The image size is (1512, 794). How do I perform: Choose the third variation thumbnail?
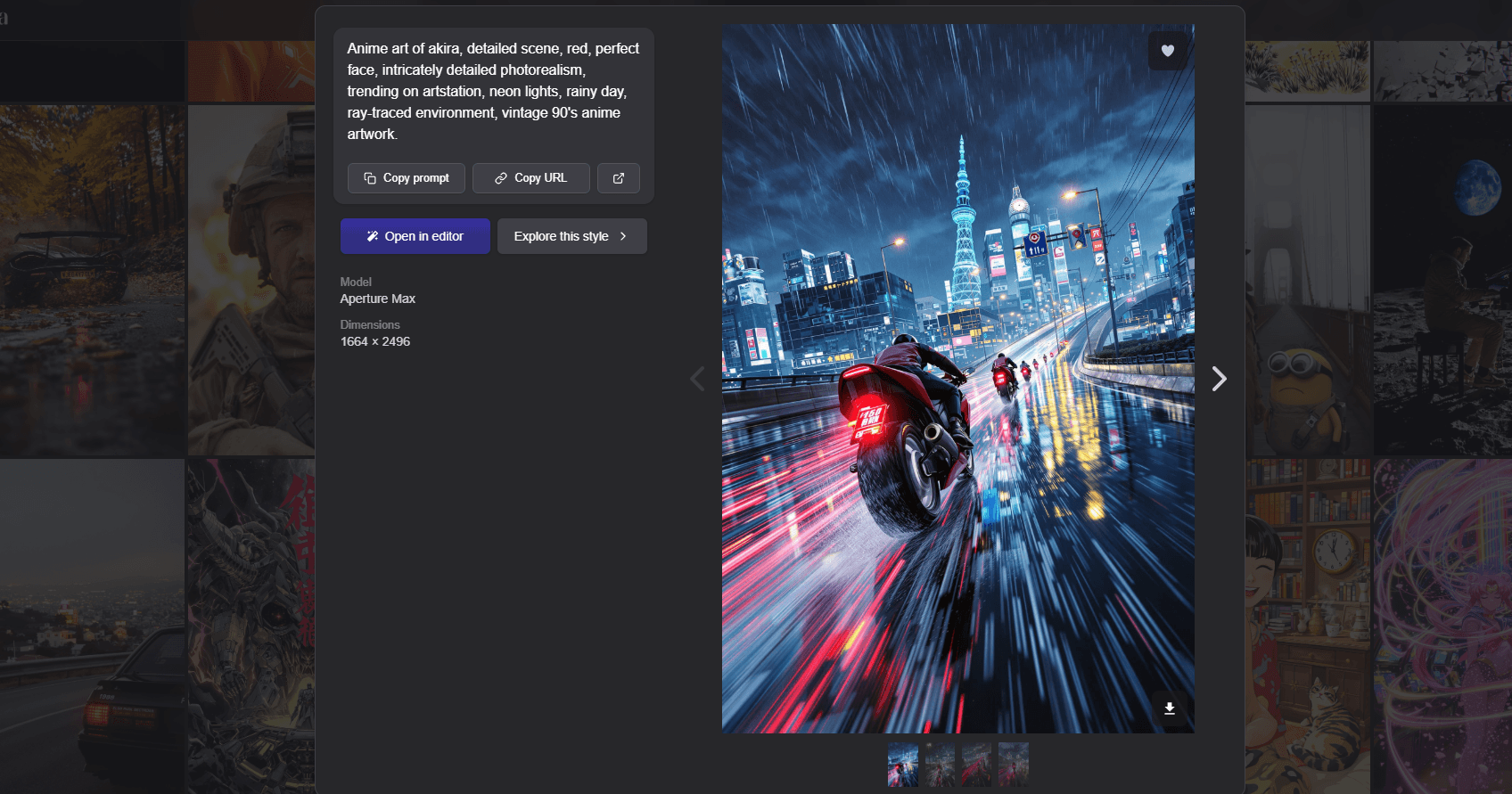(976, 765)
